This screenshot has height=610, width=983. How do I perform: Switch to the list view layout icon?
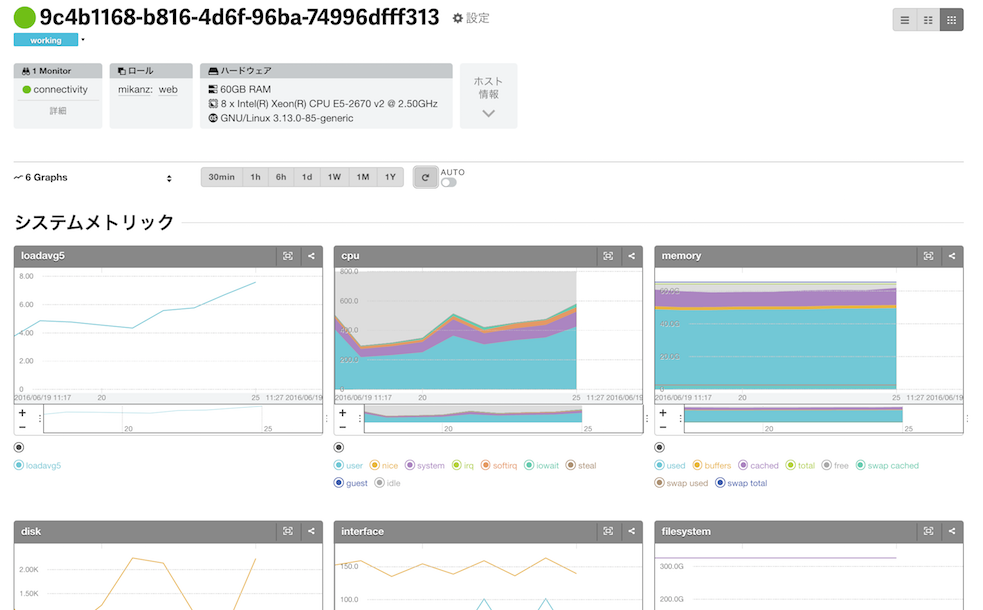pos(905,20)
